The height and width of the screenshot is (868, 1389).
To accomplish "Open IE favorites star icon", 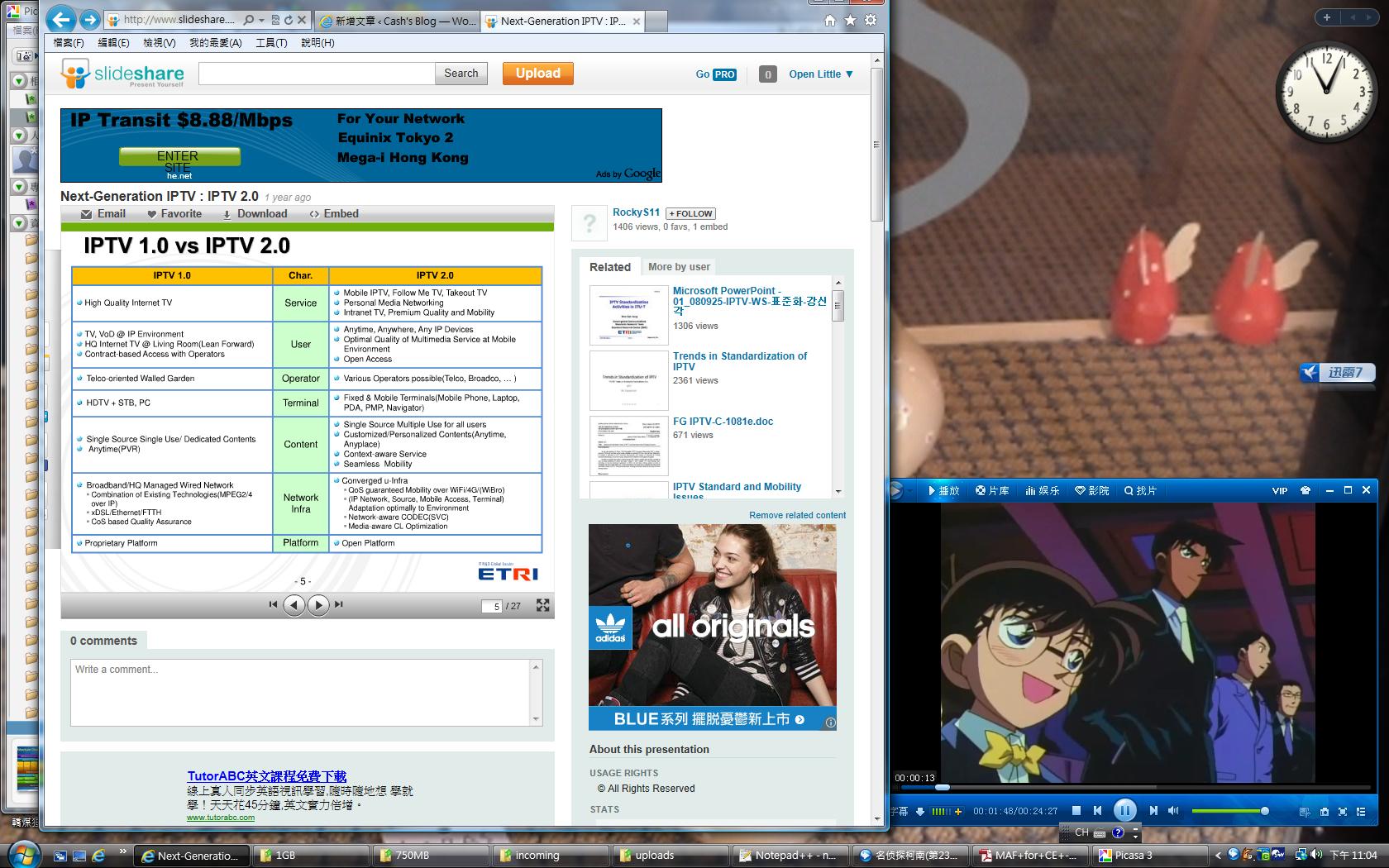I will click(x=850, y=21).
